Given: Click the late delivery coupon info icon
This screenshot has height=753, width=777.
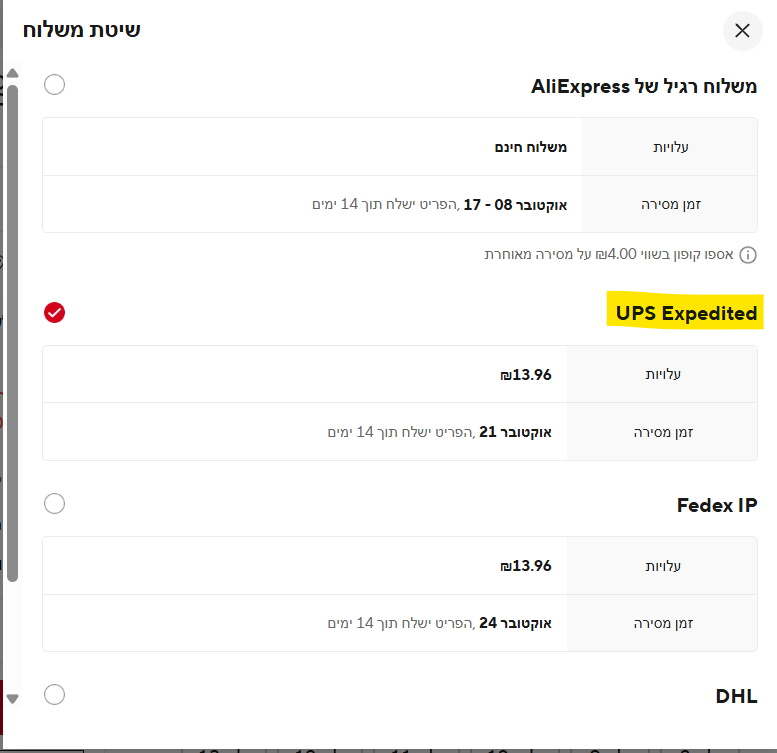Looking at the screenshot, I should tap(747, 255).
